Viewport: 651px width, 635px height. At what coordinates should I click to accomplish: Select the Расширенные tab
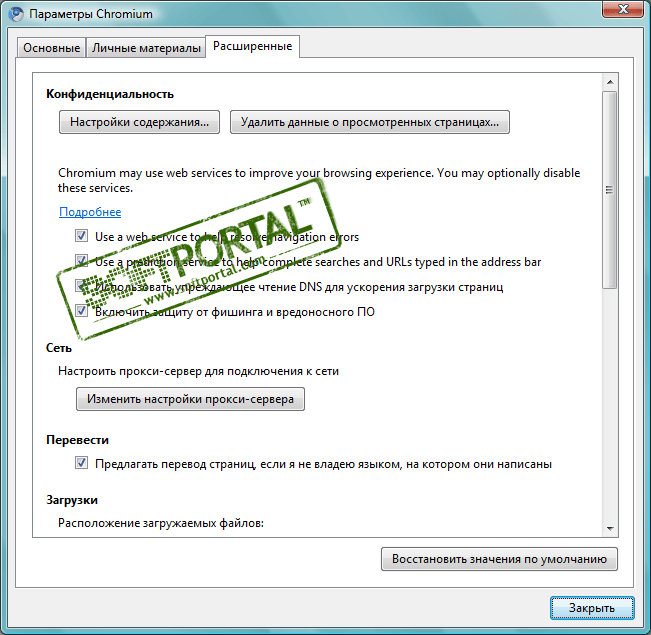coord(252,46)
